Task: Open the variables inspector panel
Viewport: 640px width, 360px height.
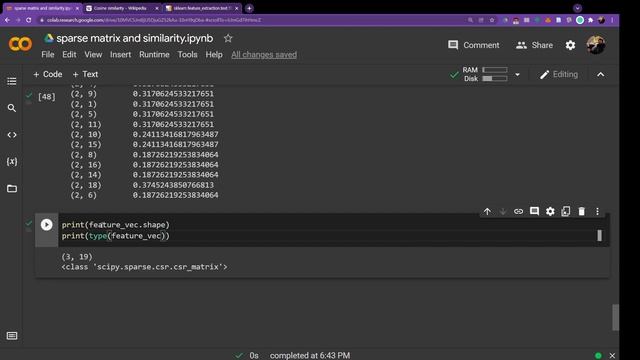Action: pos(11,162)
